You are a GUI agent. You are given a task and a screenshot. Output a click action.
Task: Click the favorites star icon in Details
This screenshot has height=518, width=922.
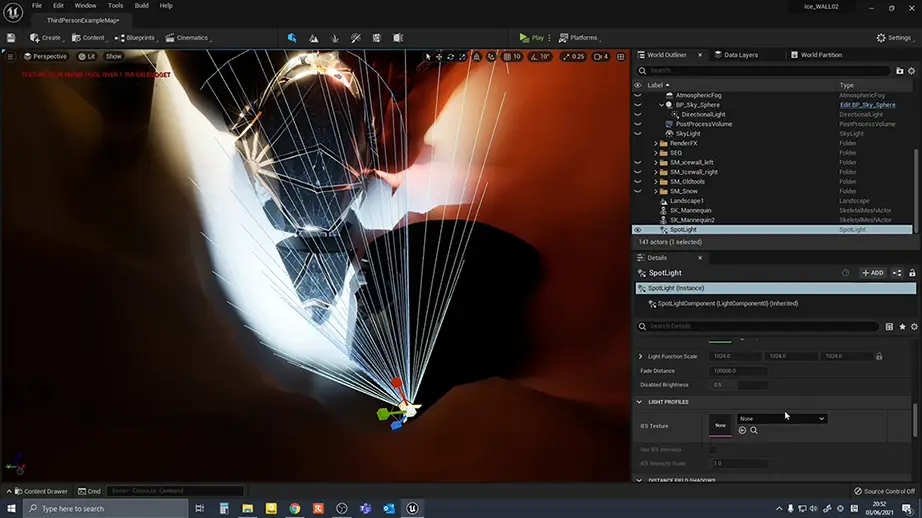click(902, 327)
